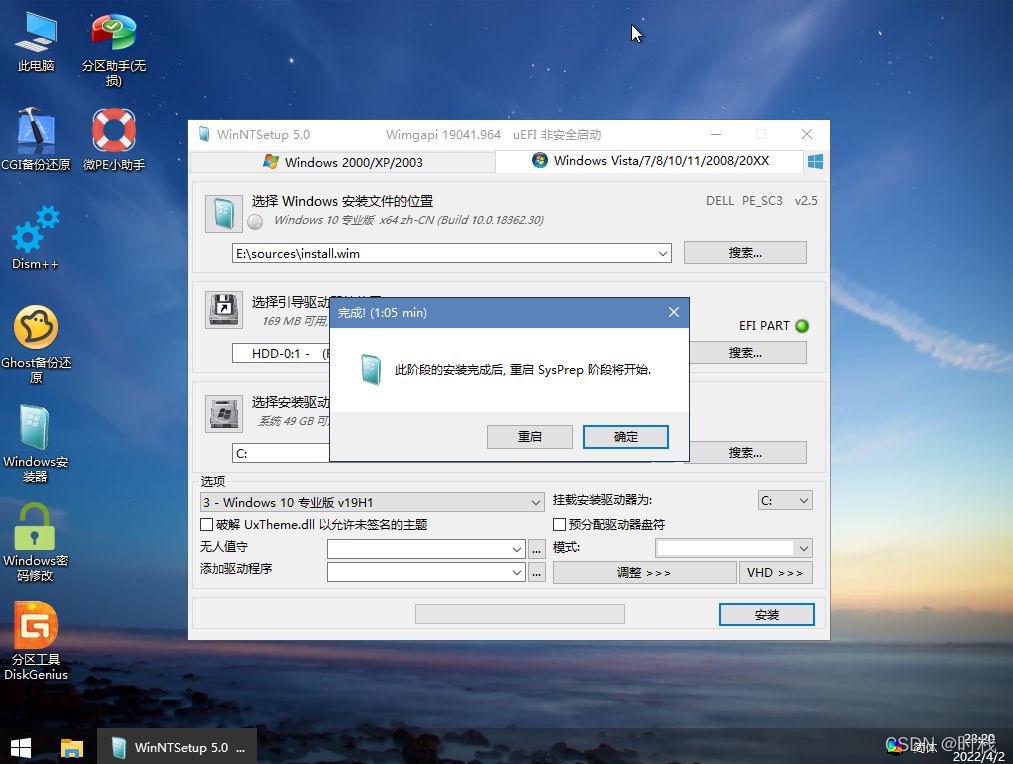Click the input method tray icon
Image resolution: width=1013 pixels, height=764 pixels.
pyautogui.click(x=895, y=747)
